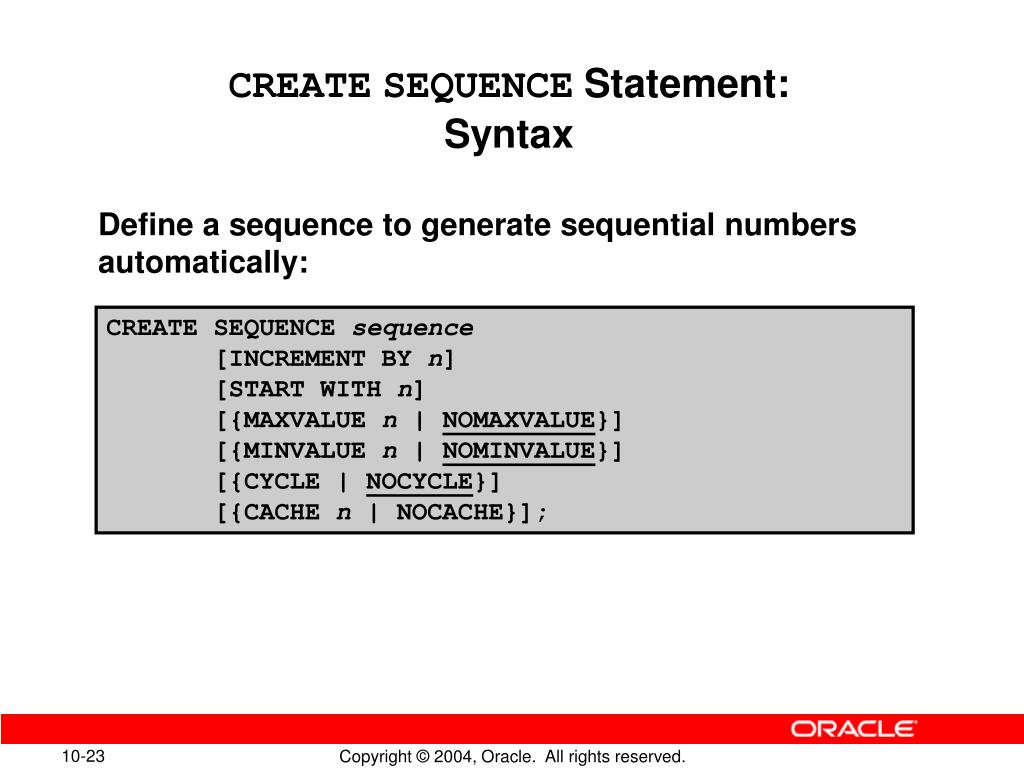This screenshot has height=768, width=1024.
Task: Click the underlined 'NOMAXVALUE' keyword
Action: tap(519, 421)
